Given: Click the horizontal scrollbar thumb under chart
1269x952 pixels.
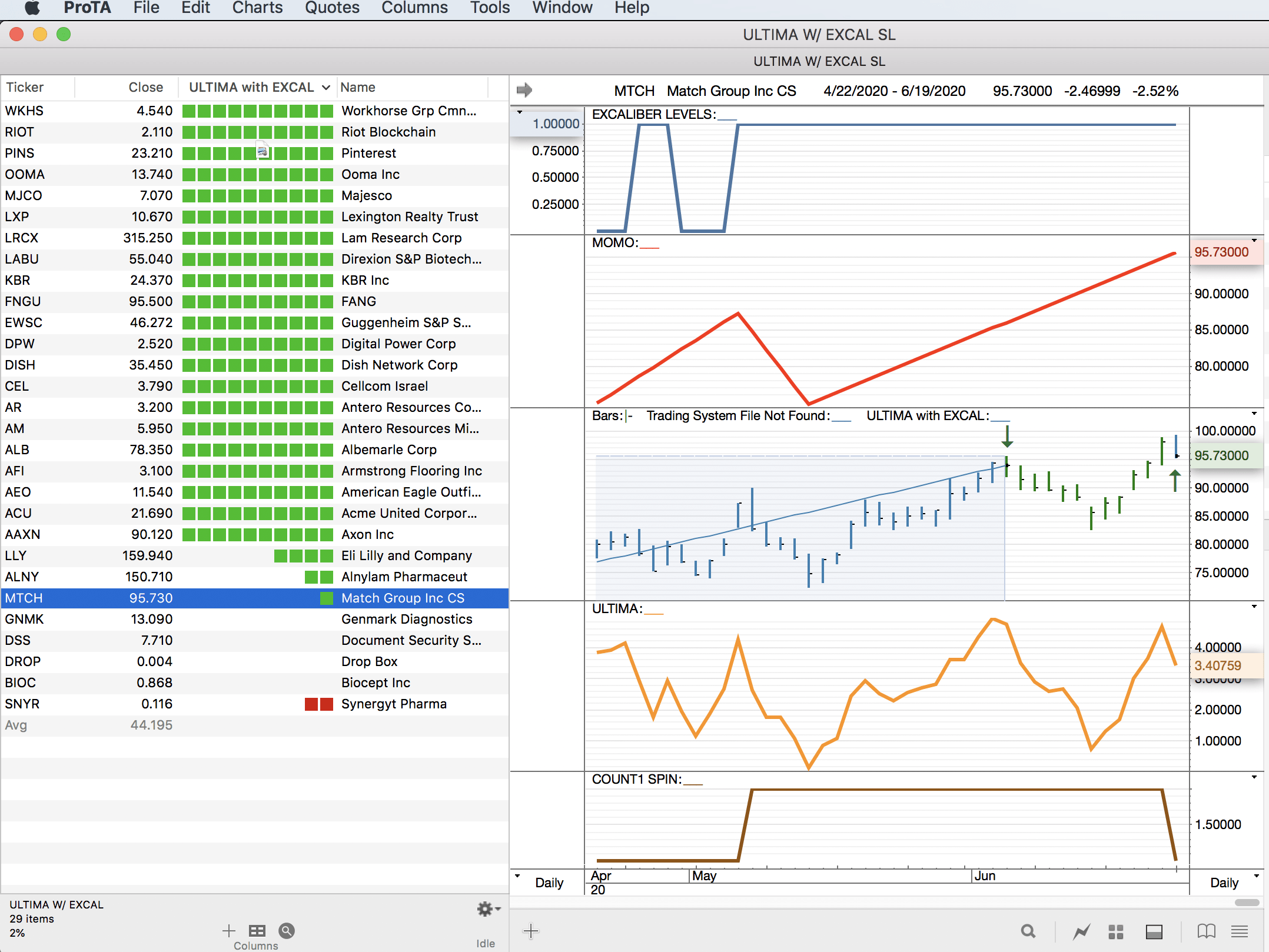Looking at the screenshot, I should [1247, 903].
